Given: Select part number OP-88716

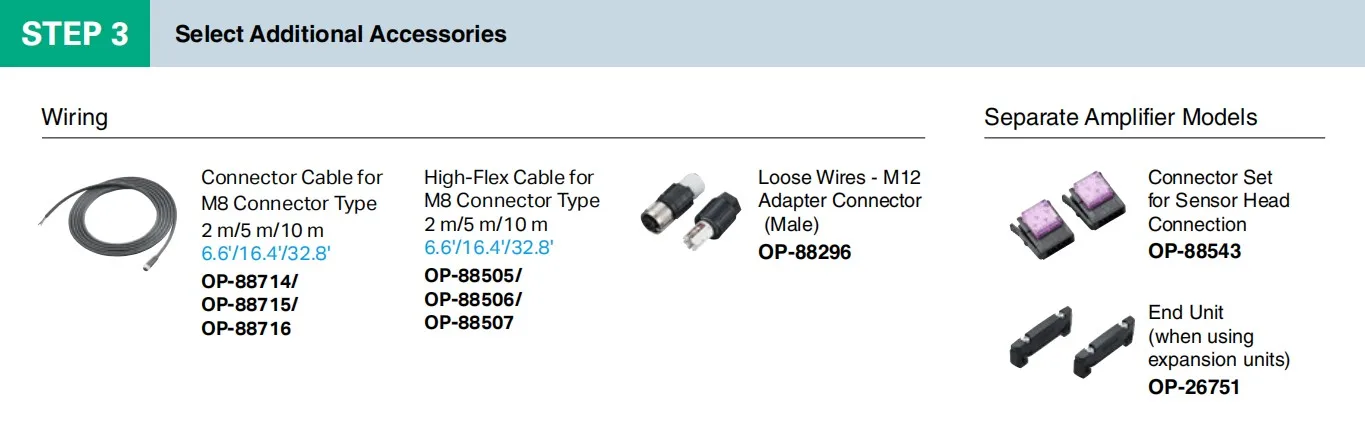Looking at the screenshot, I should coord(246,328).
